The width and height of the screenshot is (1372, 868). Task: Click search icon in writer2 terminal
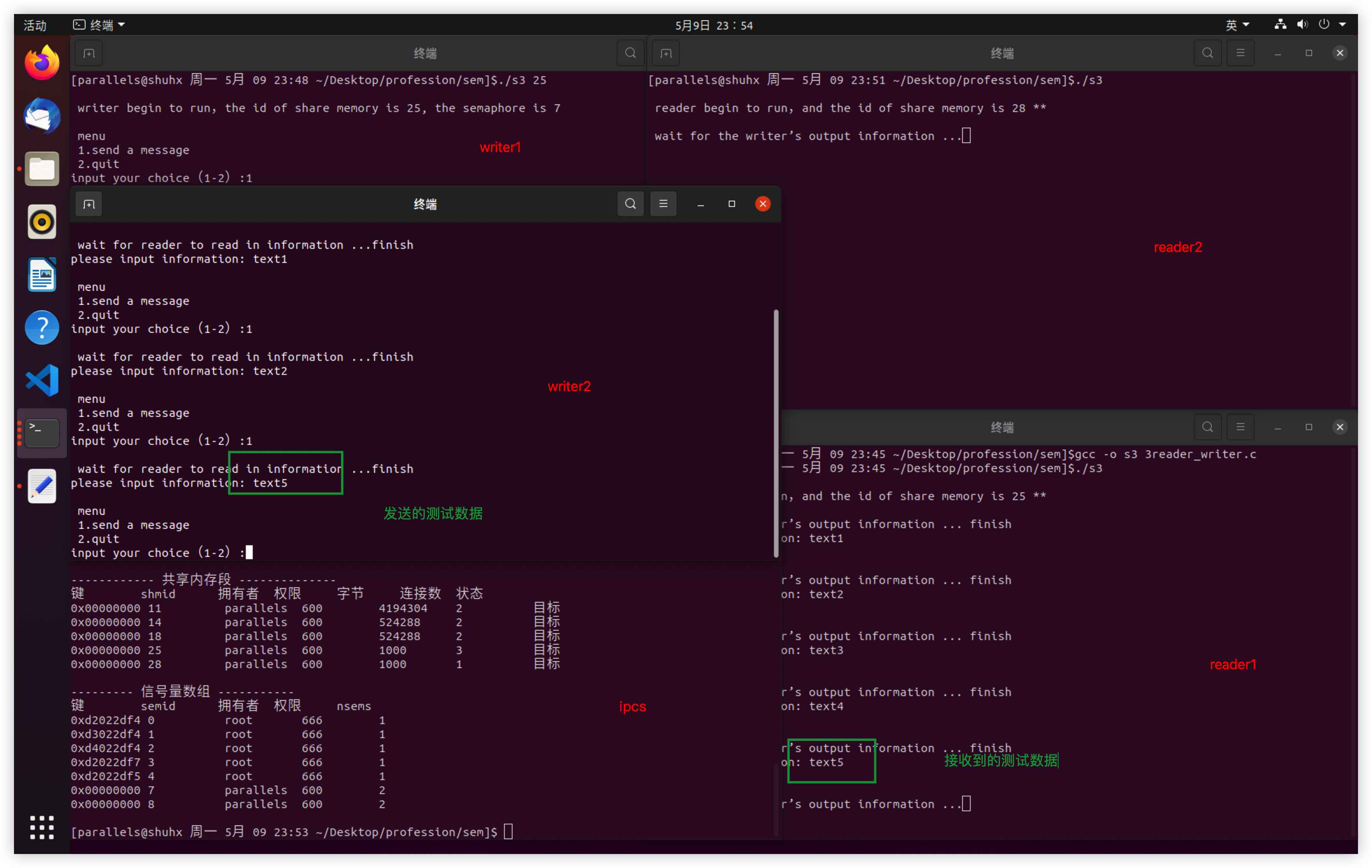point(630,204)
